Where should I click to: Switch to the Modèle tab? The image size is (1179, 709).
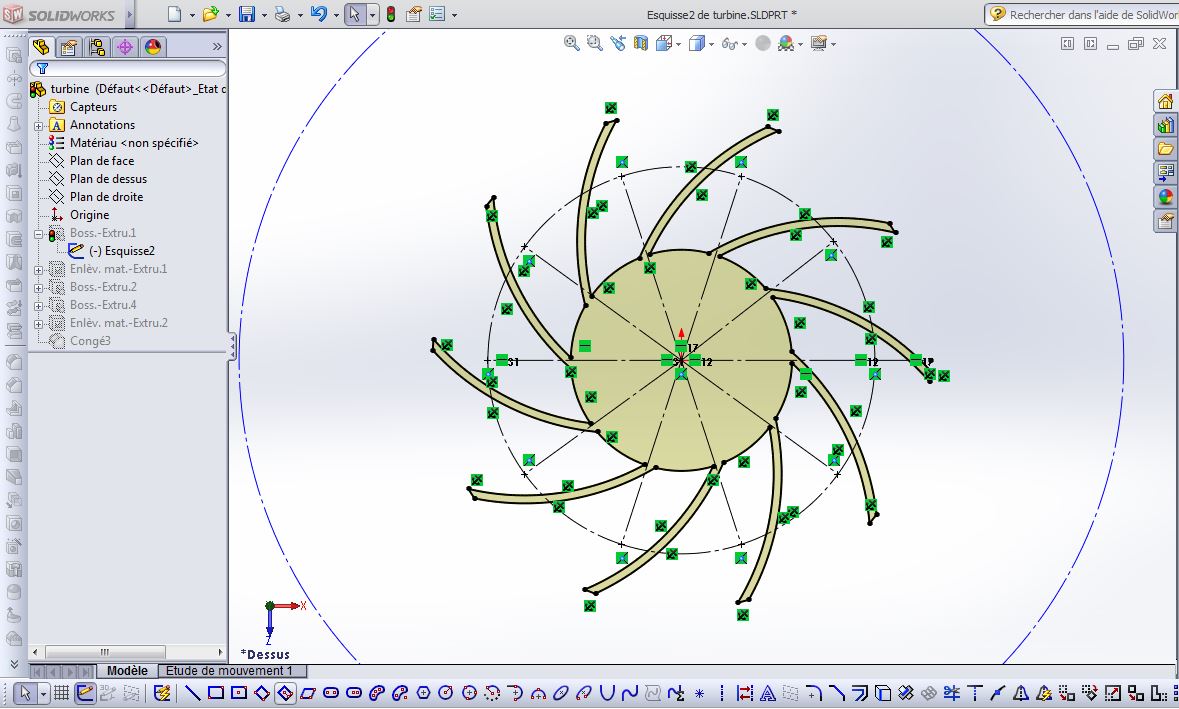pyautogui.click(x=127, y=671)
